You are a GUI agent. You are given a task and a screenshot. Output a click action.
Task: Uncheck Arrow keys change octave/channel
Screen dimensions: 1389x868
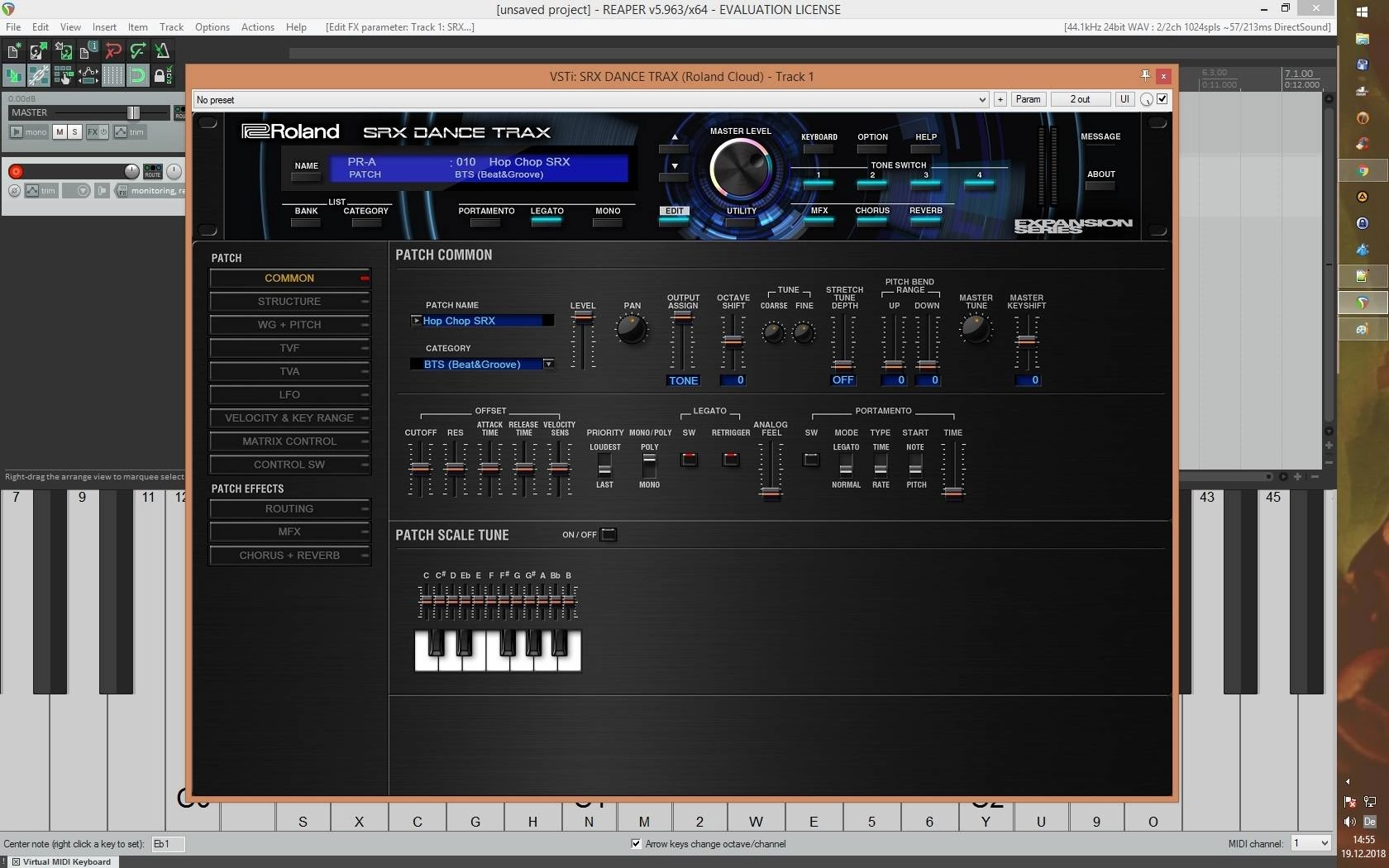click(x=636, y=844)
